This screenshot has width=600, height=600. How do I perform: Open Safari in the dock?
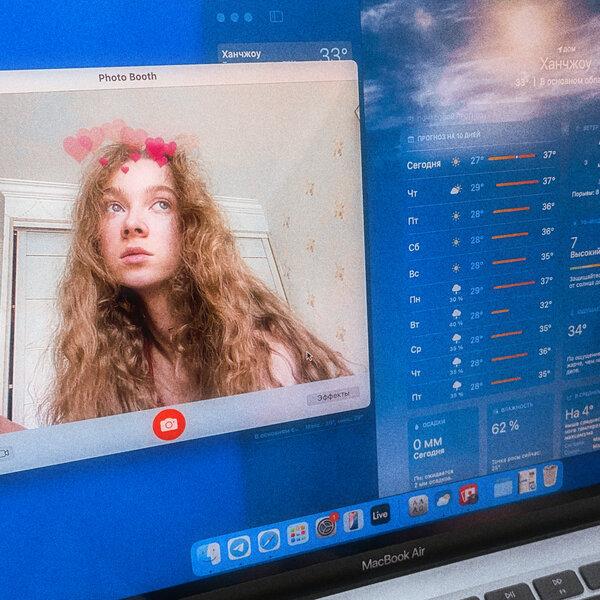click(268, 540)
